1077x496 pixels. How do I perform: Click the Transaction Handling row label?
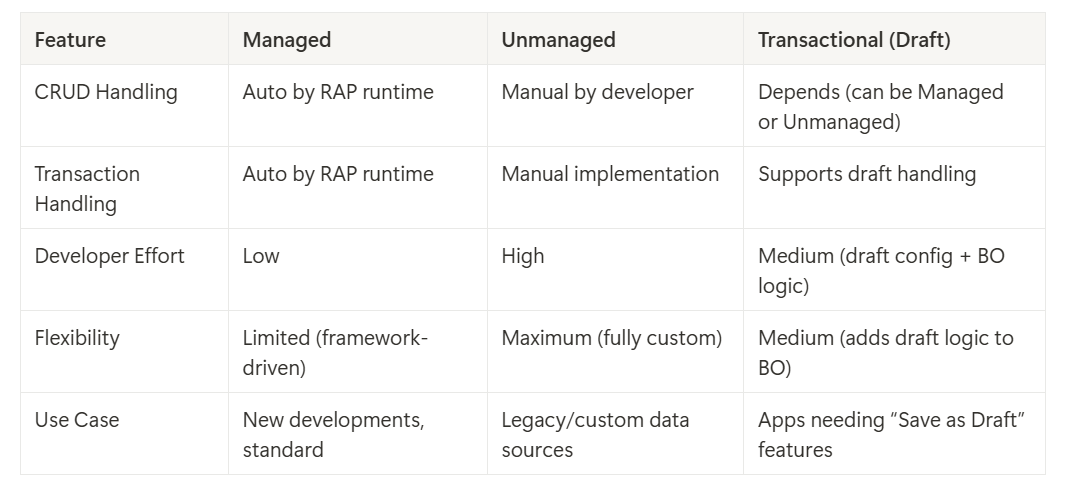[124, 188]
